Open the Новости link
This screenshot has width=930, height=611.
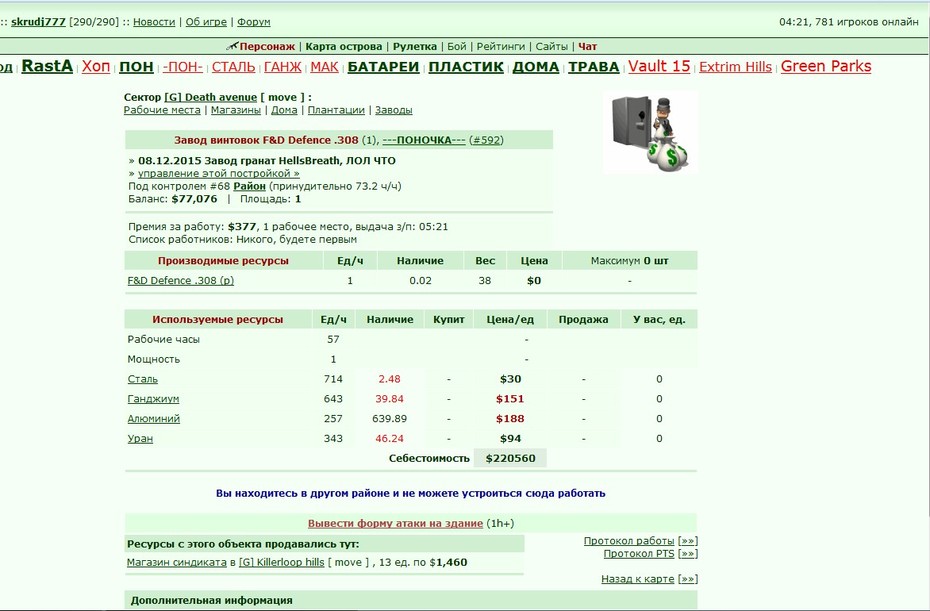154,22
